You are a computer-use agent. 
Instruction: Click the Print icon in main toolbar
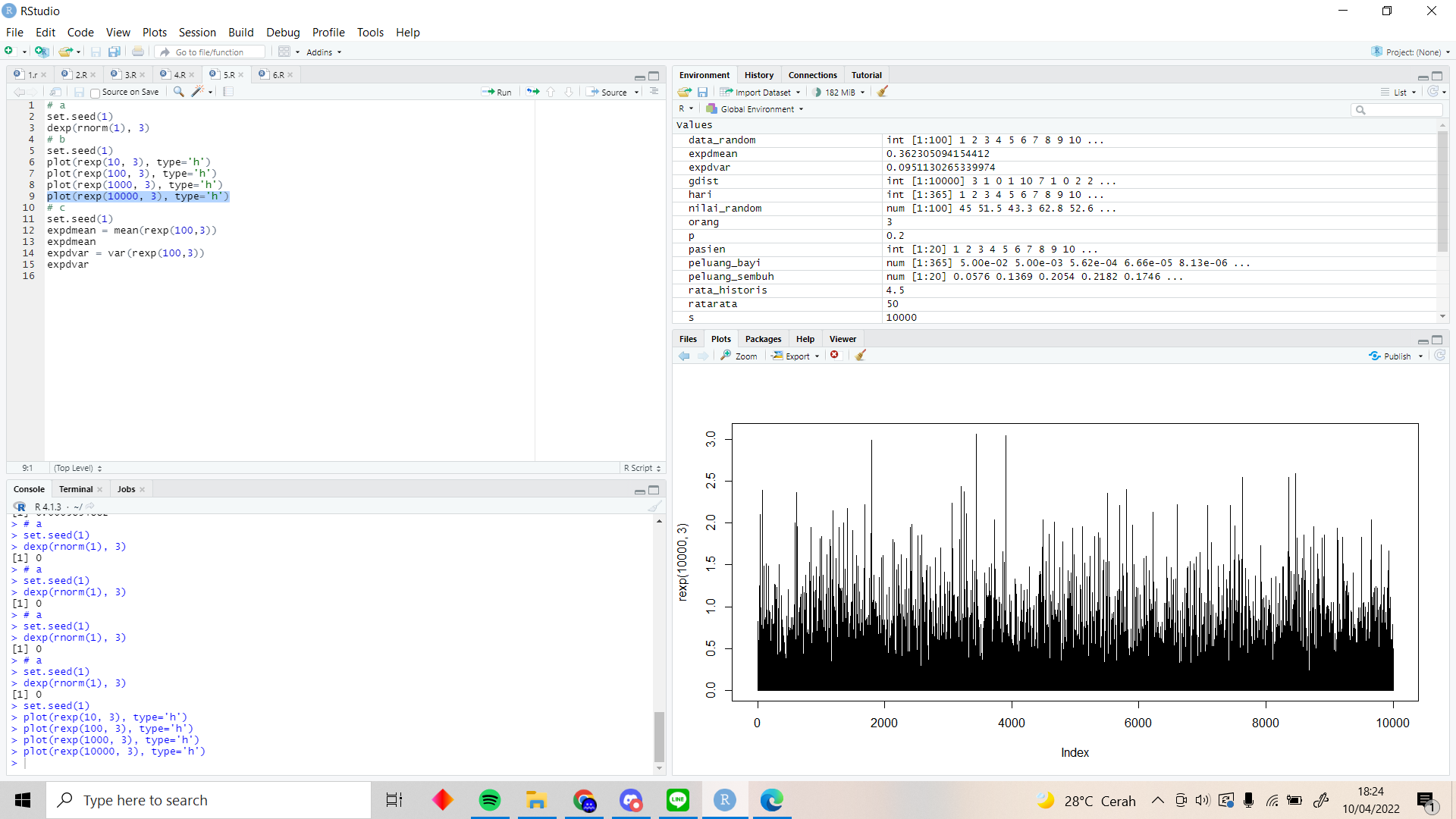(138, 52)
